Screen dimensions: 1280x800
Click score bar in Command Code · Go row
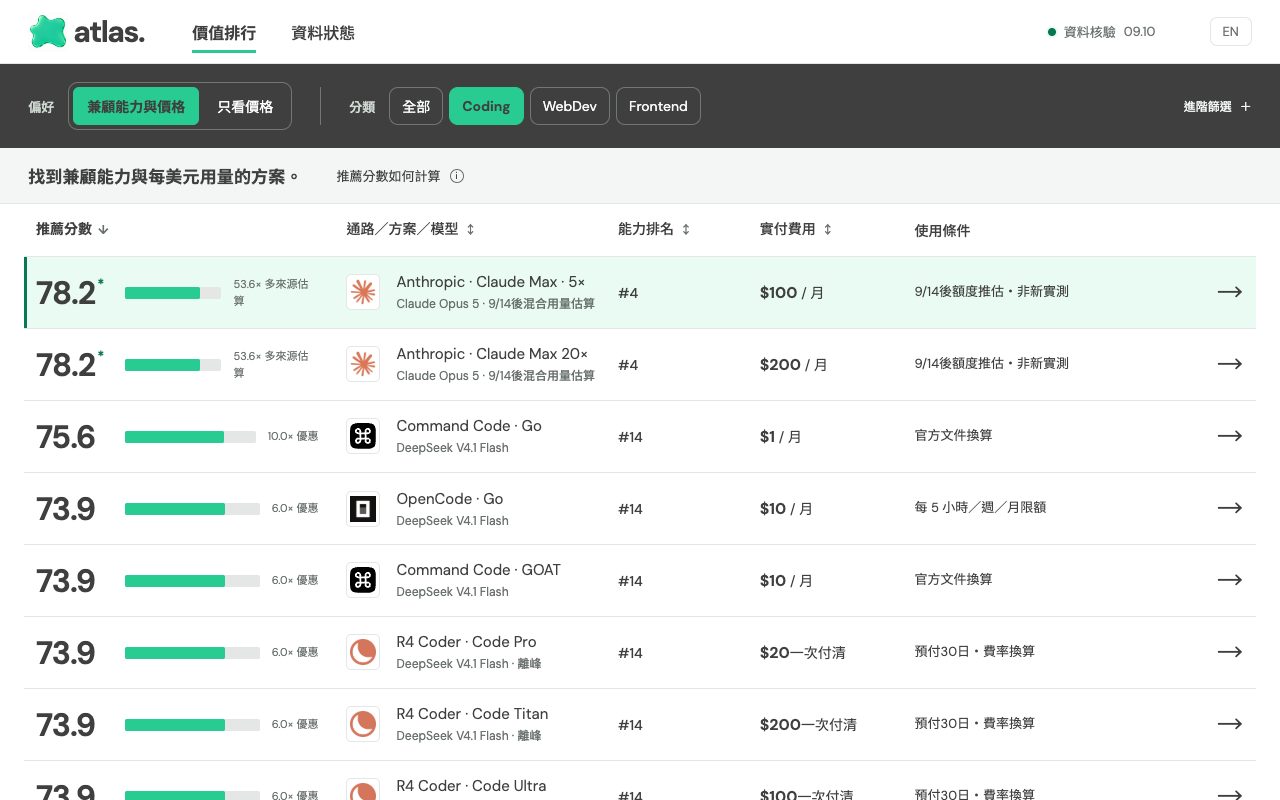click(x=190, y=437)
